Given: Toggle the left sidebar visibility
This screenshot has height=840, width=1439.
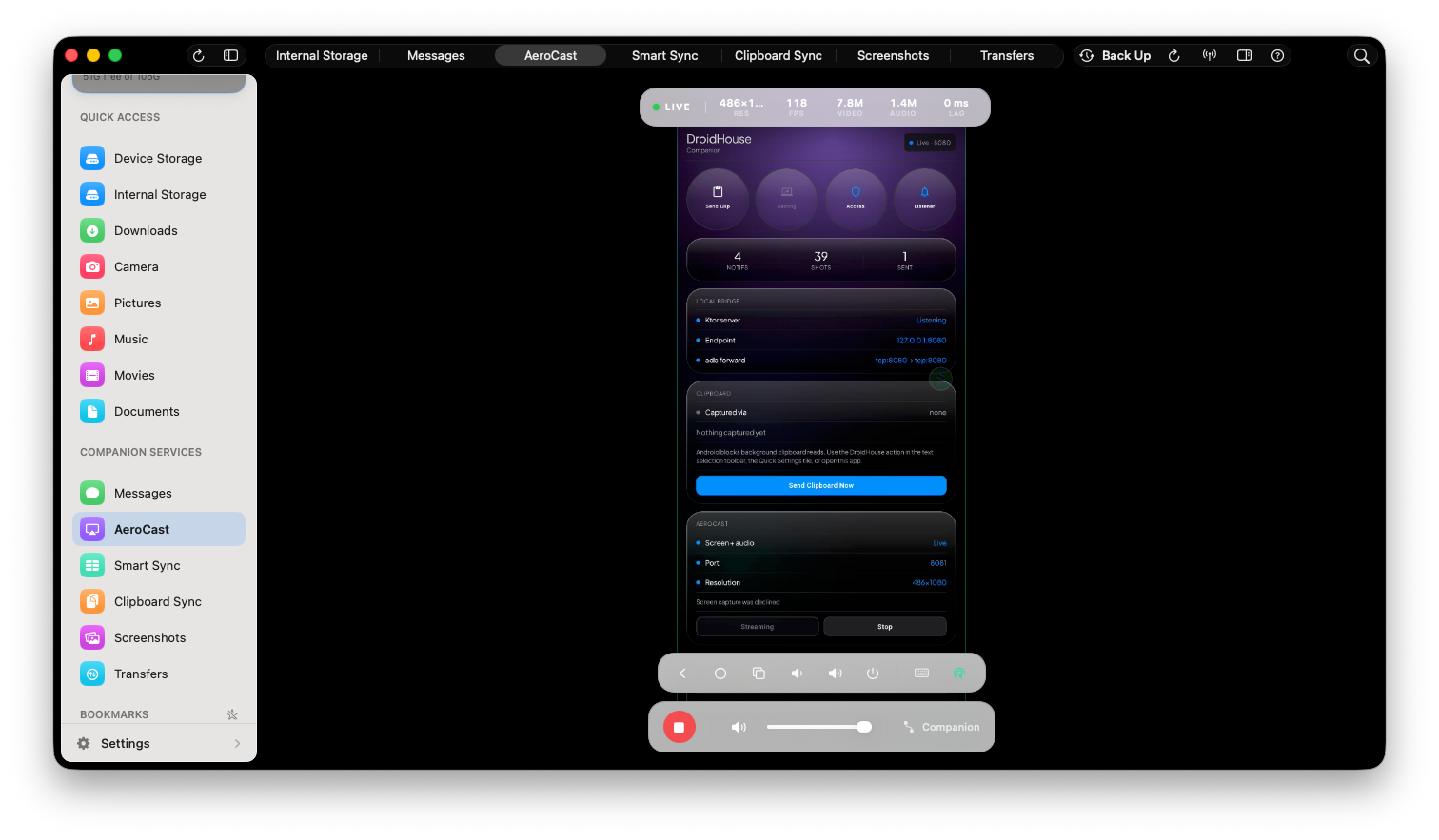Looking at the screenshot, I should (x=230, y=56).
